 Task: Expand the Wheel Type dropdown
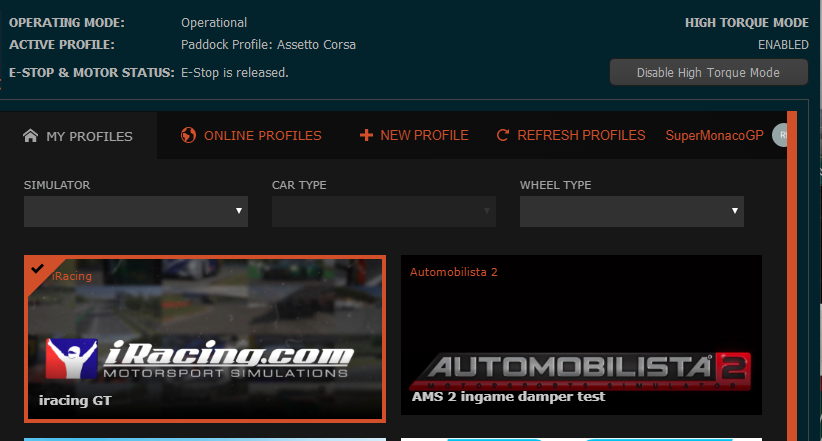[632, 211]
